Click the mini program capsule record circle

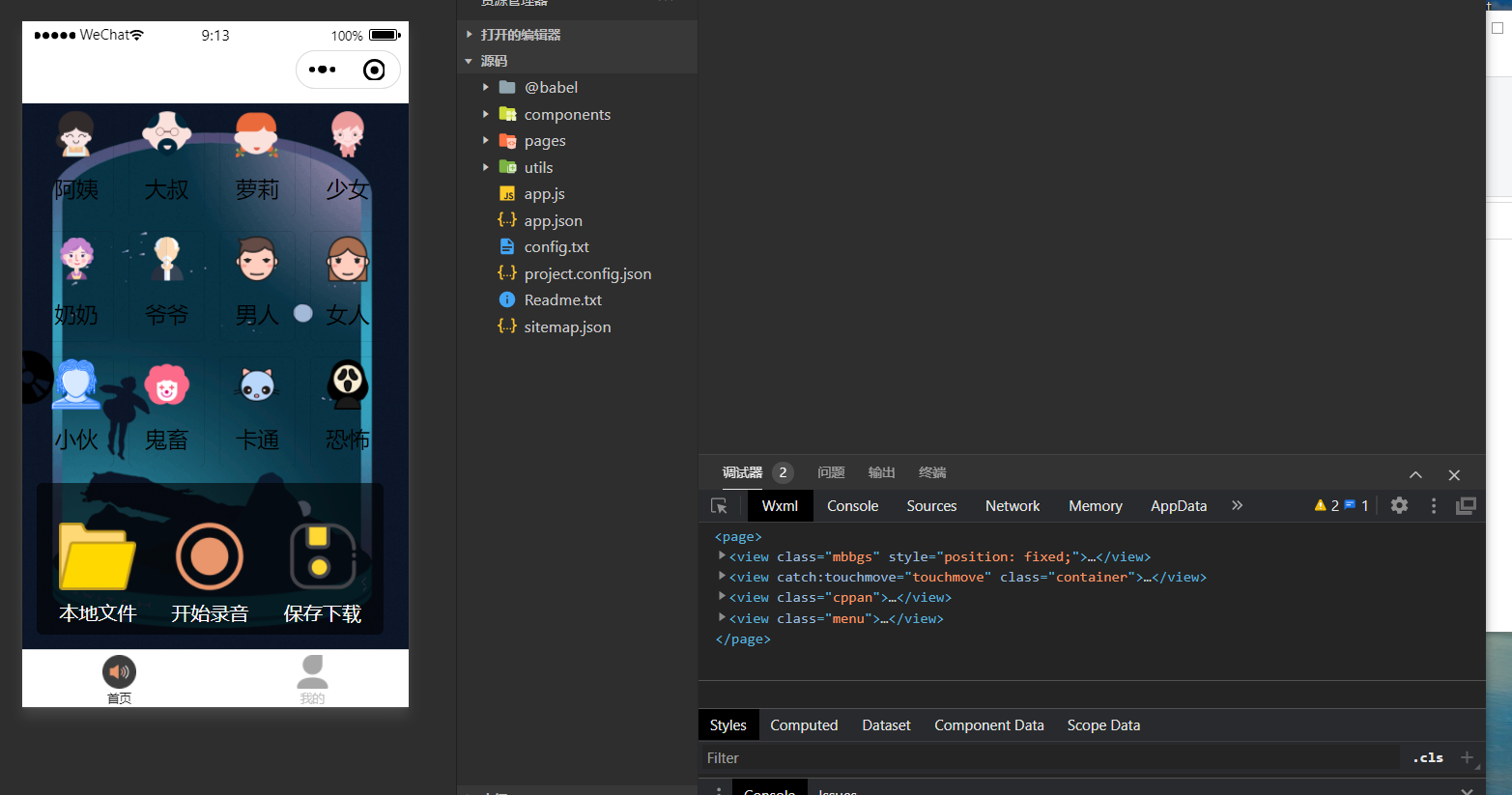[374, 70]
